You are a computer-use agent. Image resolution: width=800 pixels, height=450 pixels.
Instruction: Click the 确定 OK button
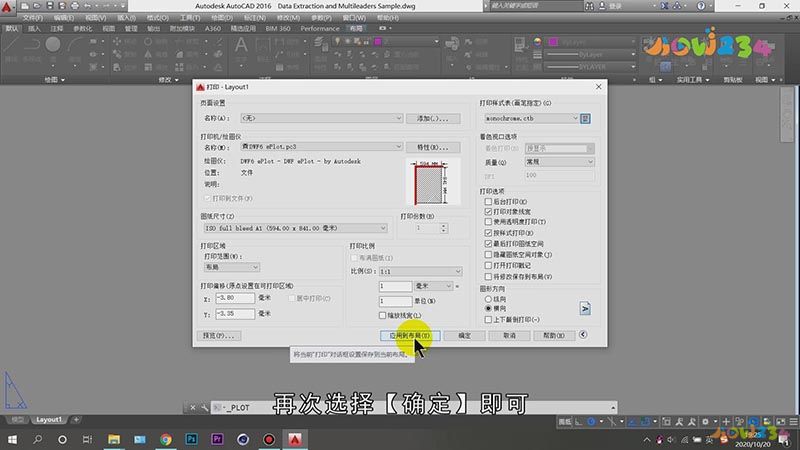tap(464, 336)
